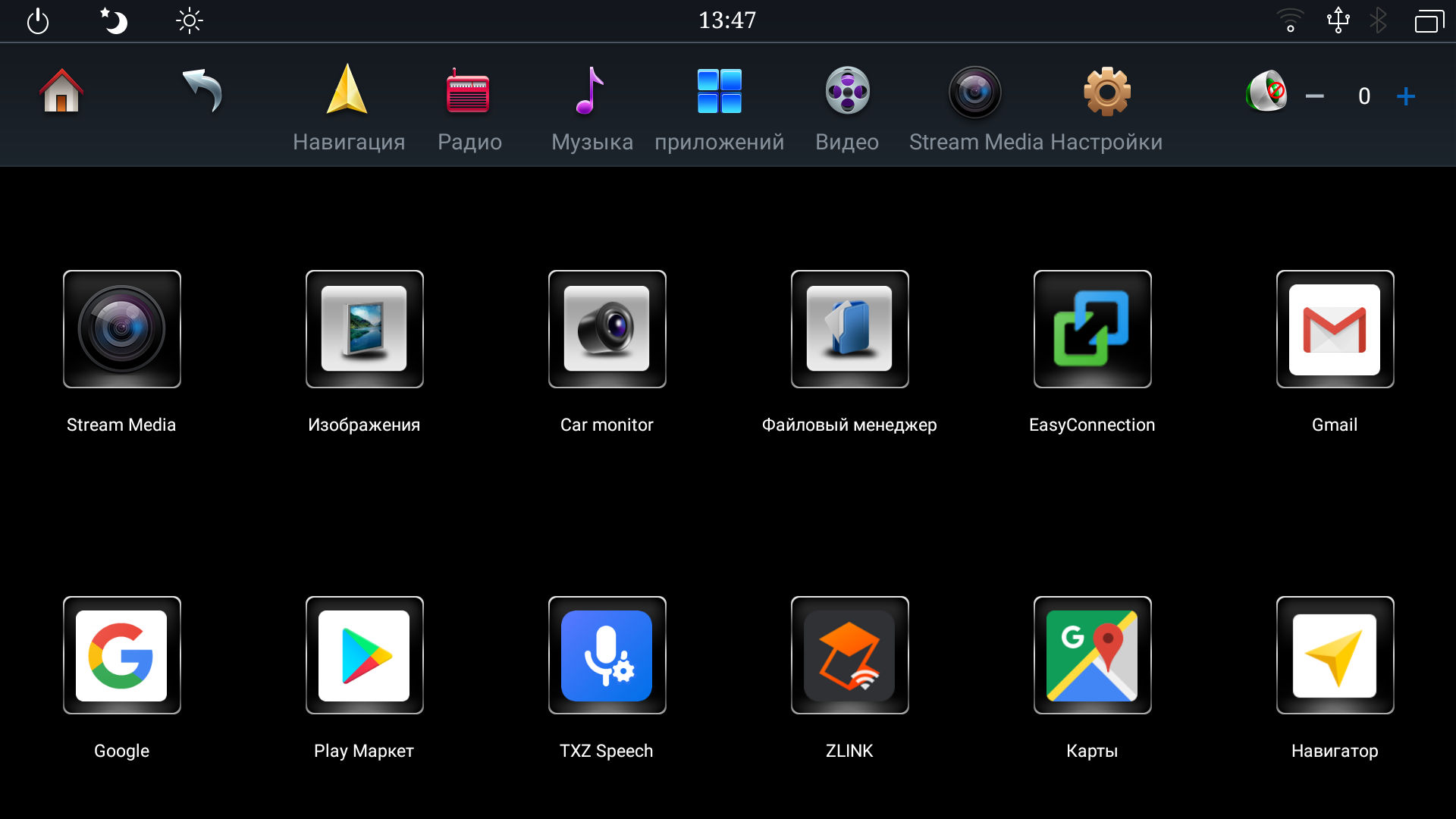Image resolution: width=1456 pixels, height=819 pixels.
Task: Tap the power icon in the status bar
Action: click(x=38, y=20)
